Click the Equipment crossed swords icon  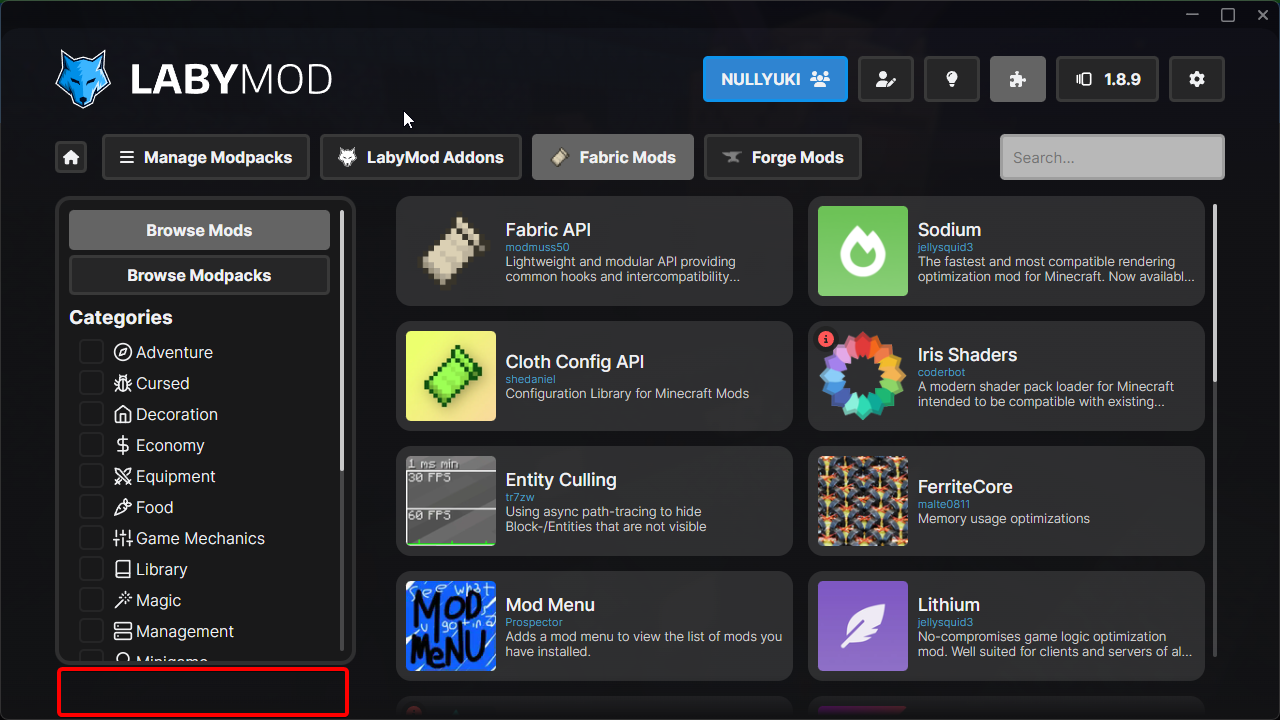point(123,476)
